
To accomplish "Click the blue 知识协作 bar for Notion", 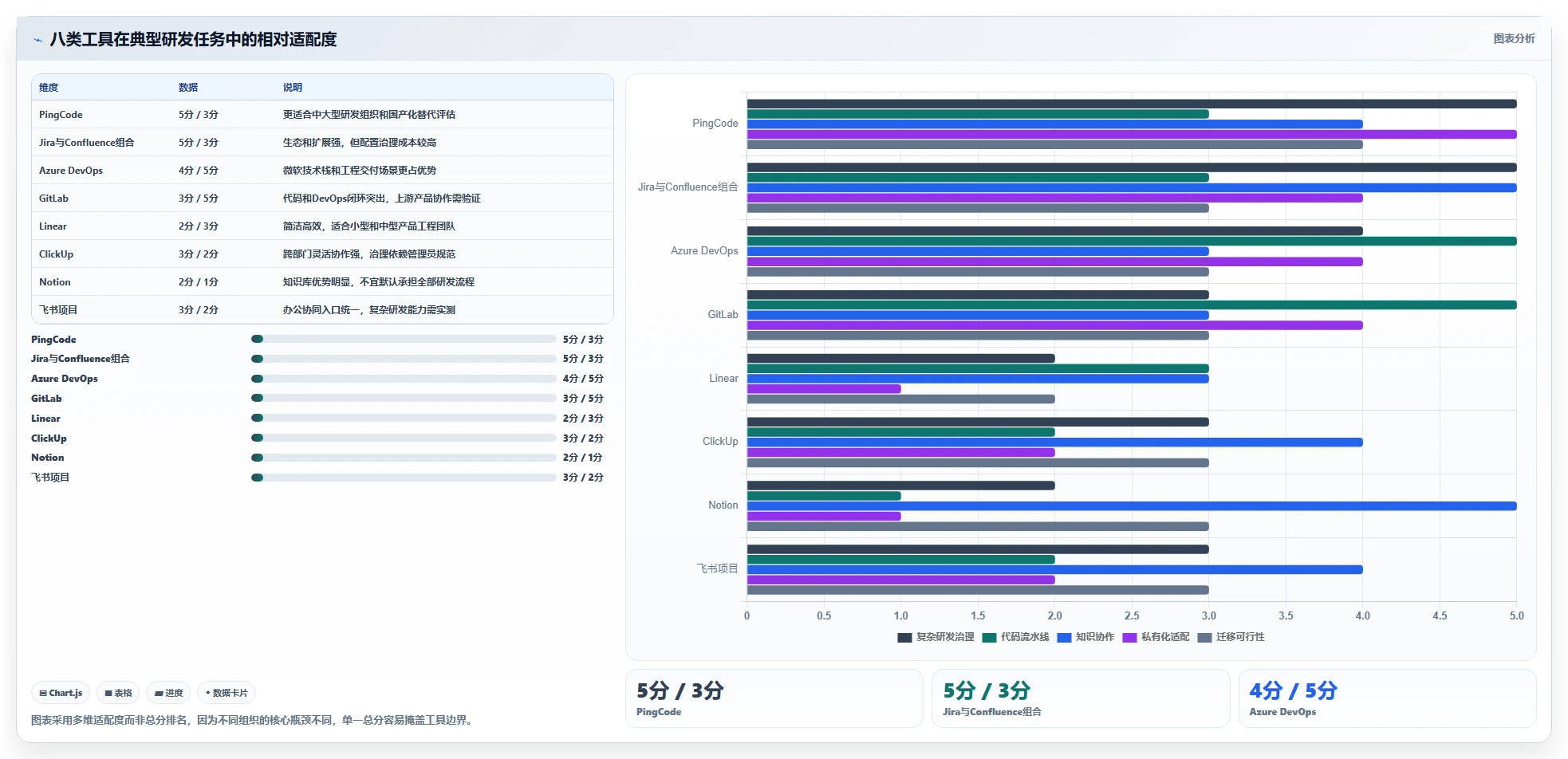I will tap(1132, 506).
